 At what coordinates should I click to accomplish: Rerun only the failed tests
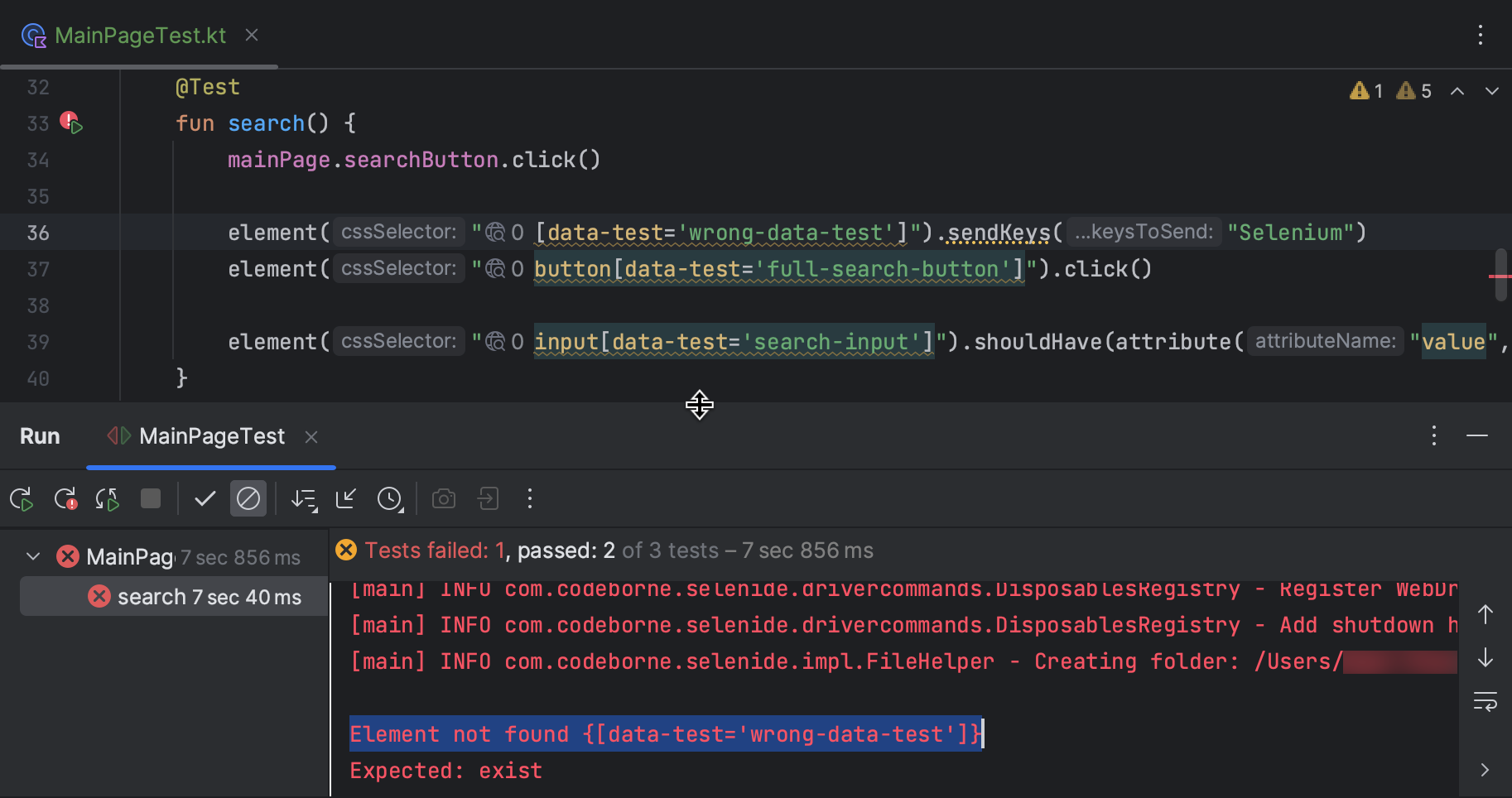point(65,498)
